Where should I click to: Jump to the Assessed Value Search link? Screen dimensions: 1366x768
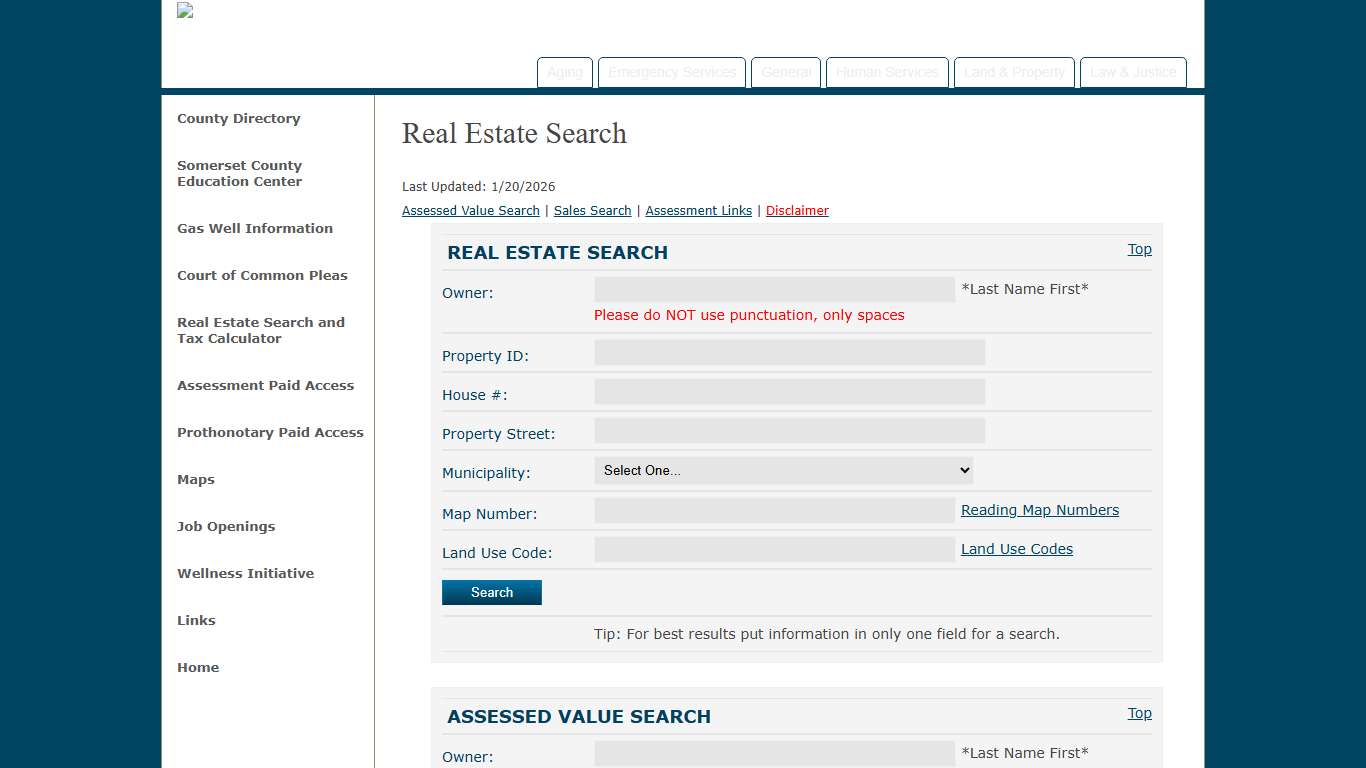click(470, 211)
